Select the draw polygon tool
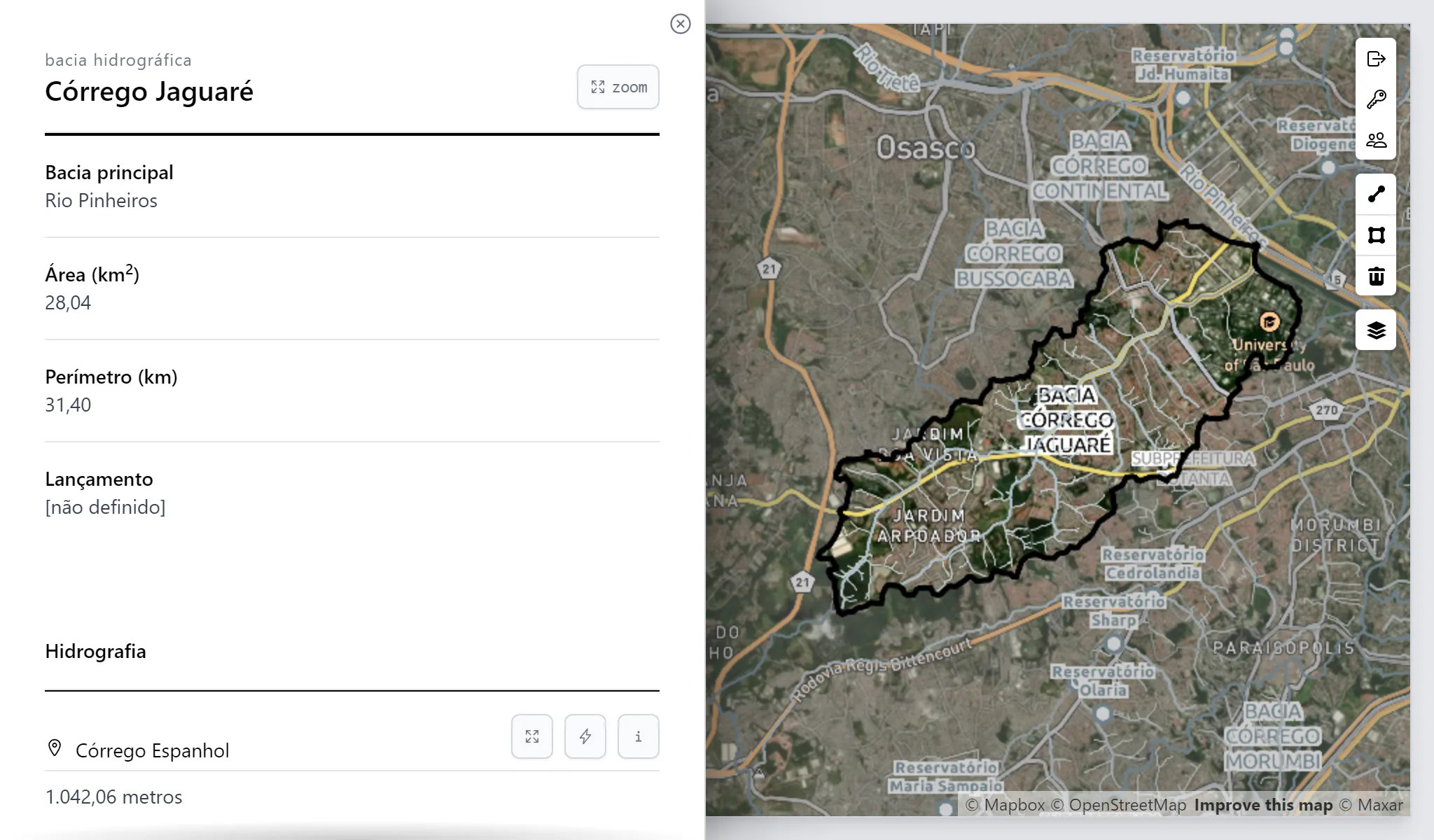Screen dimensions: 1434x840 click(x=1376, y=235)
